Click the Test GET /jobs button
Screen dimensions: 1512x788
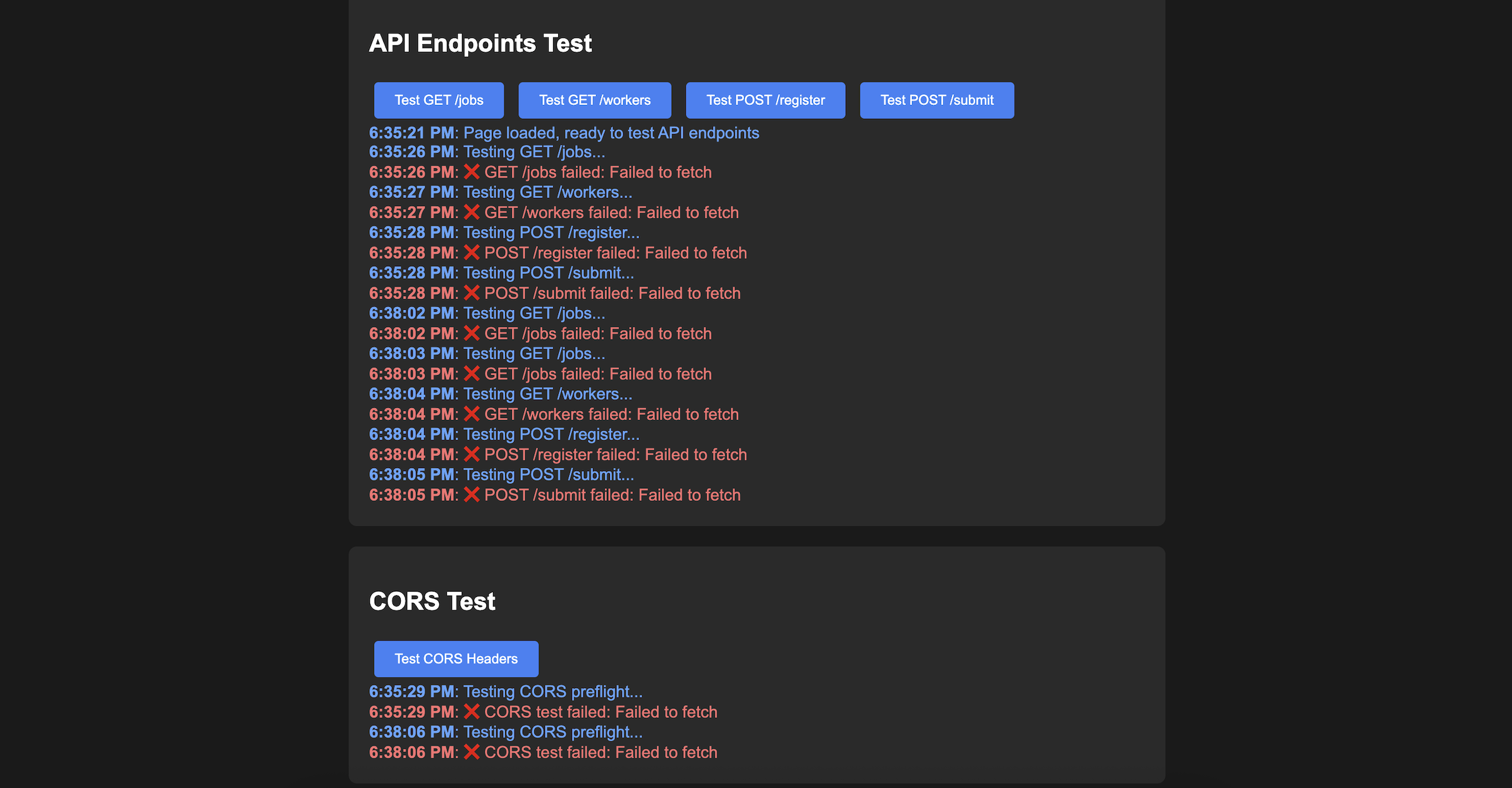click(x=439, y=100)
